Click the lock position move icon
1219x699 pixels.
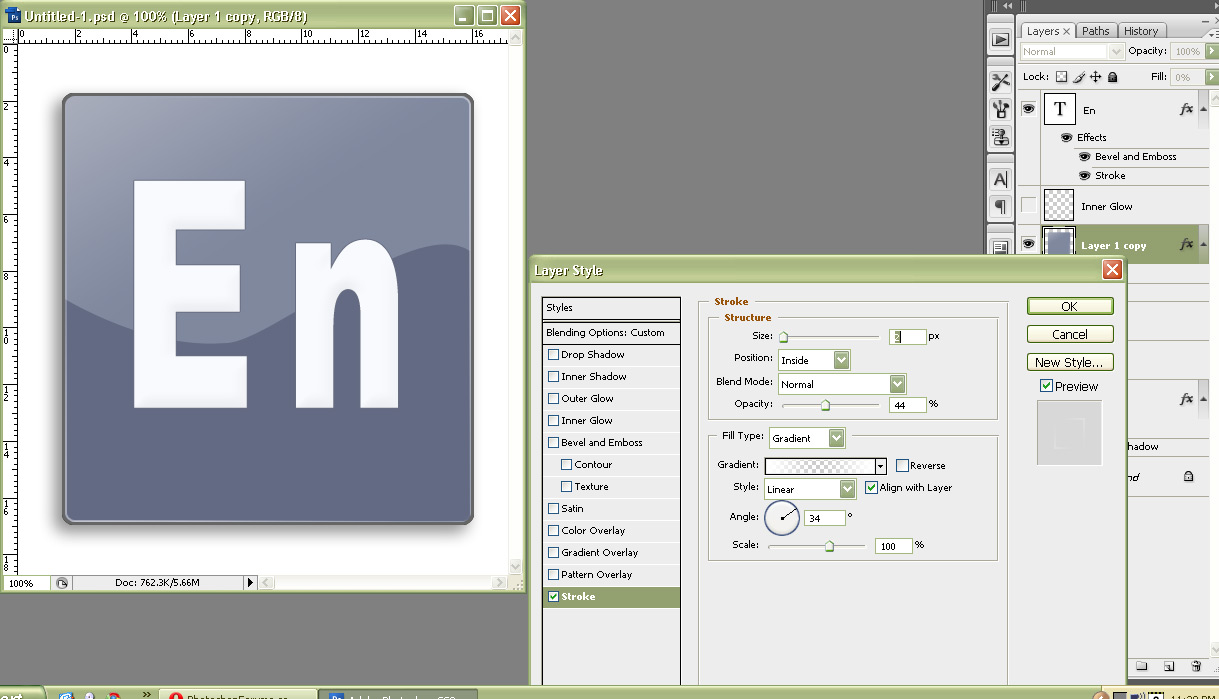[x=1095, y=77]
